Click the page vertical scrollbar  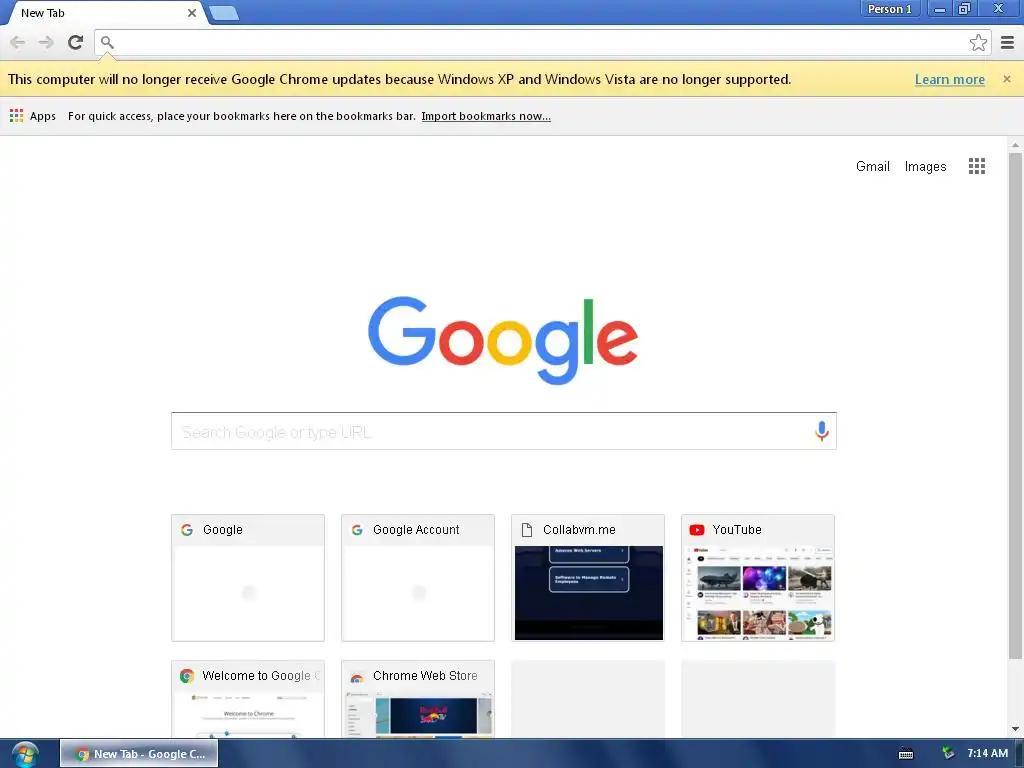pyautogui.click(x=1015, y=405)
